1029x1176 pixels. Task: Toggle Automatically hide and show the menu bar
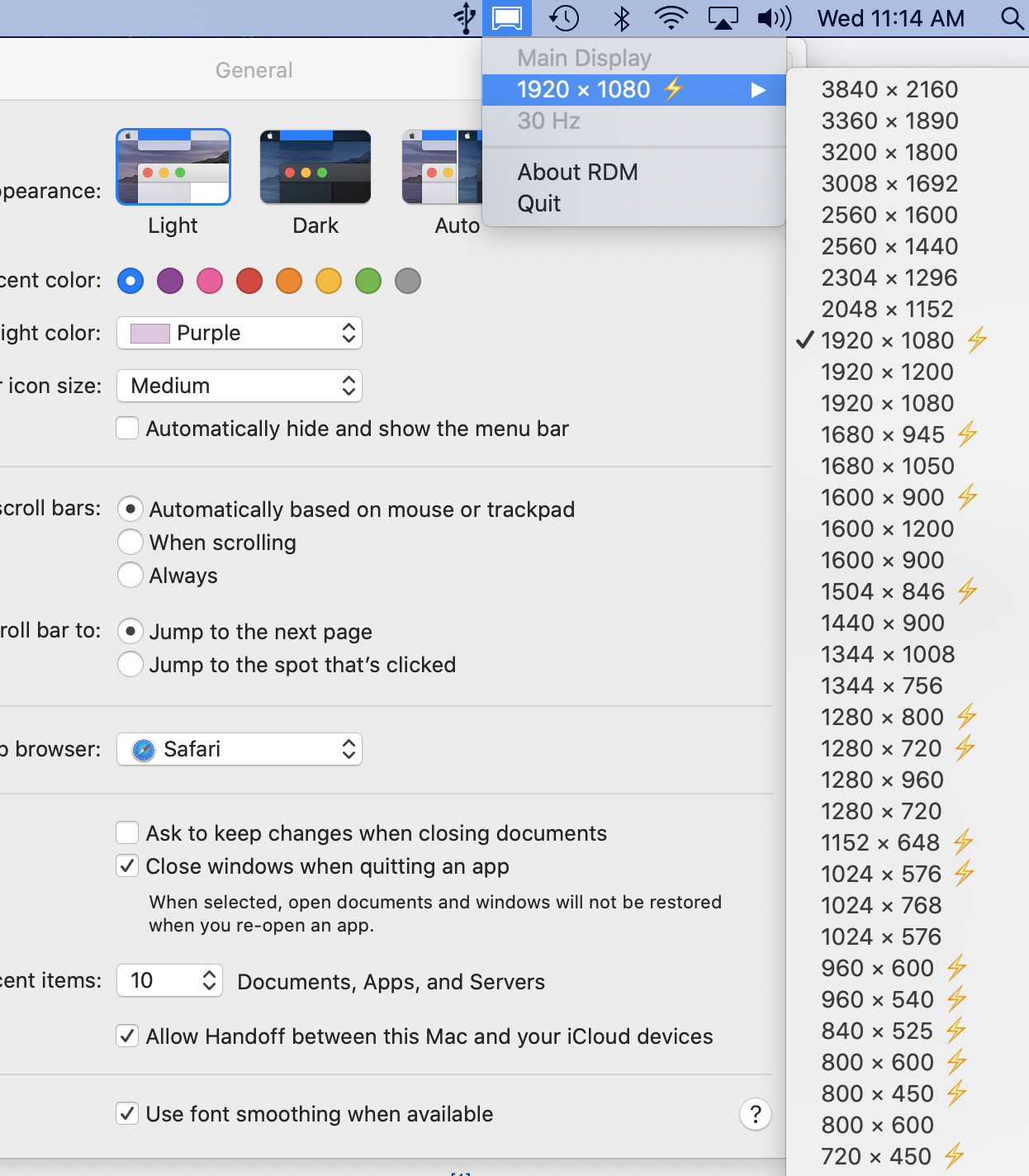tap(127, 428)
